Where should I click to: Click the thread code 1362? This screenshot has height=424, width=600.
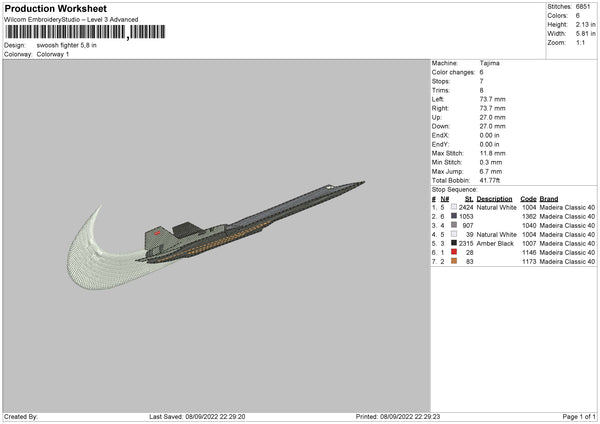tap(529, 216)
